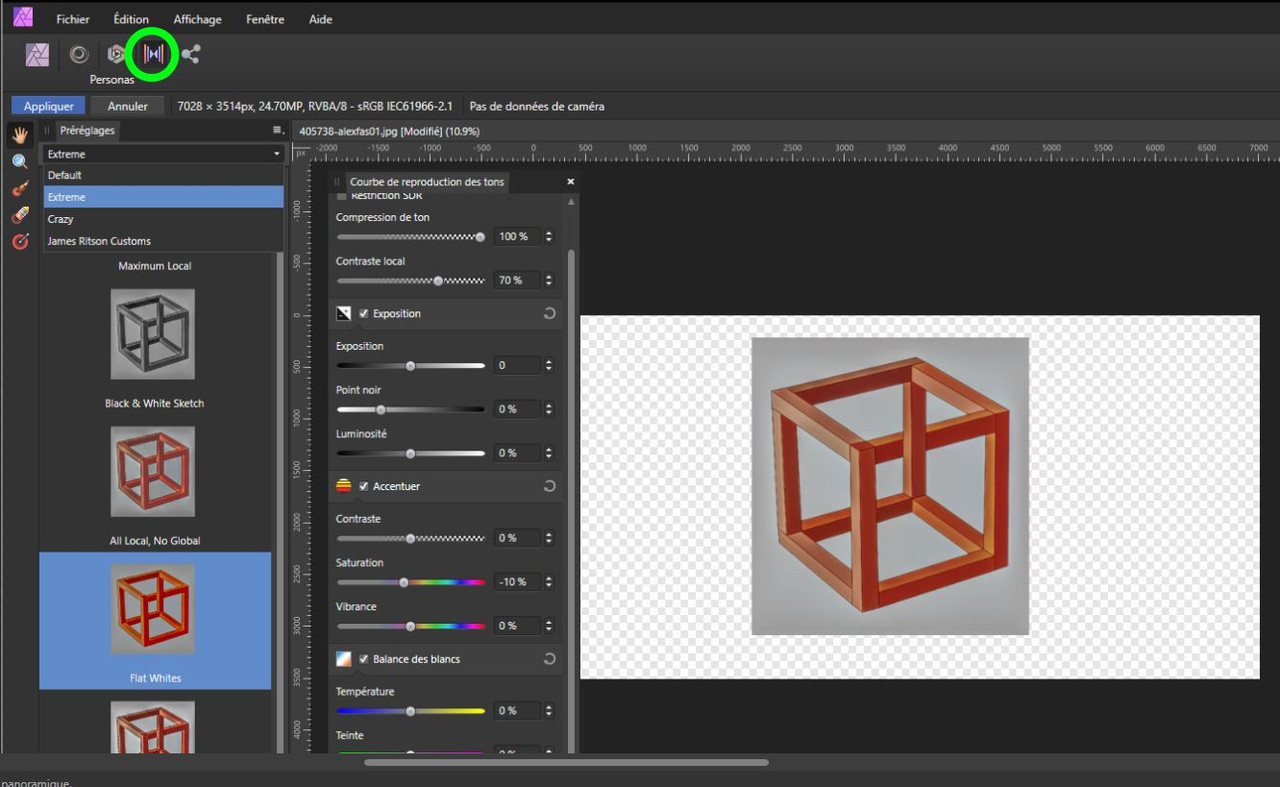The width and height of the screenshot is (1280, 787).
Task: Reset the Exposition section settings
Action: click(549, 314)
